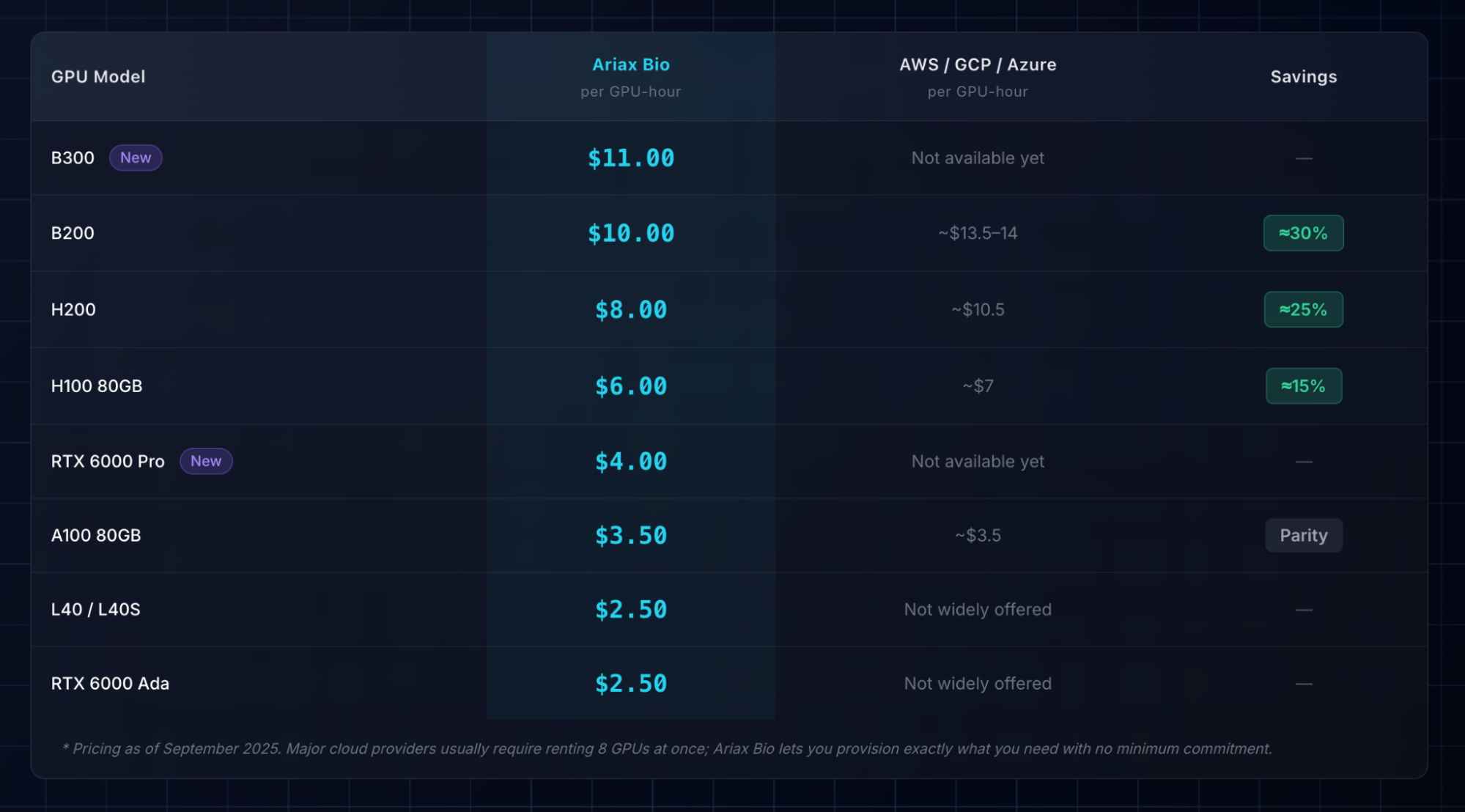
Task: Click the ≈30% savings badge
Action: point(1303,233)
